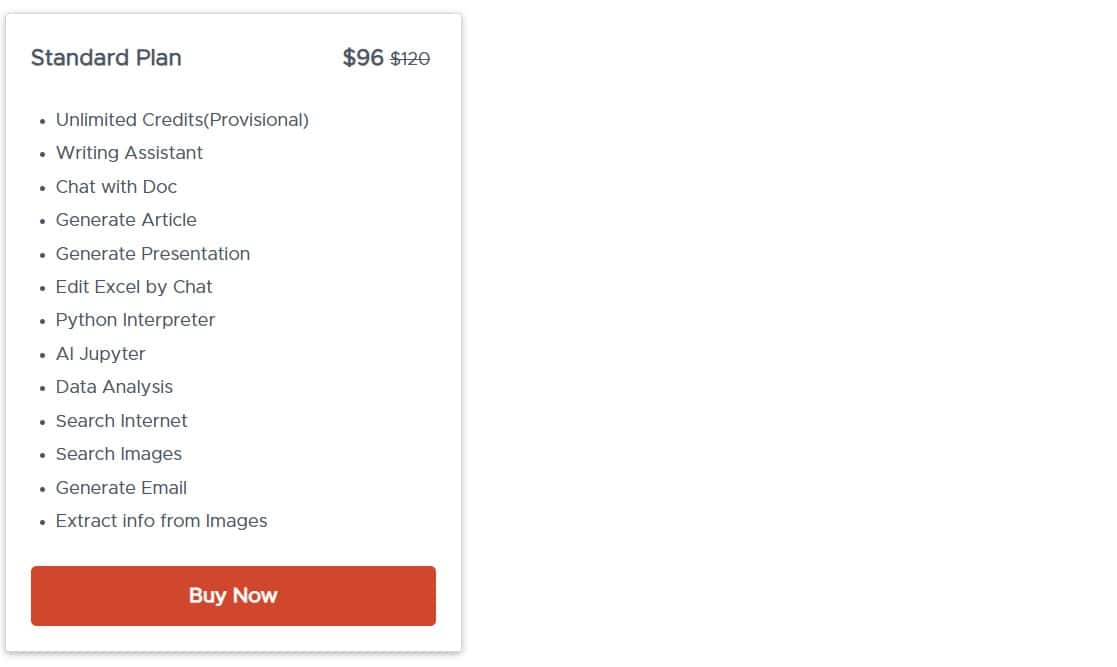
Task: Click the Edit Excel by Chat item
Action: pyautogui.click(x=134, y=287)
